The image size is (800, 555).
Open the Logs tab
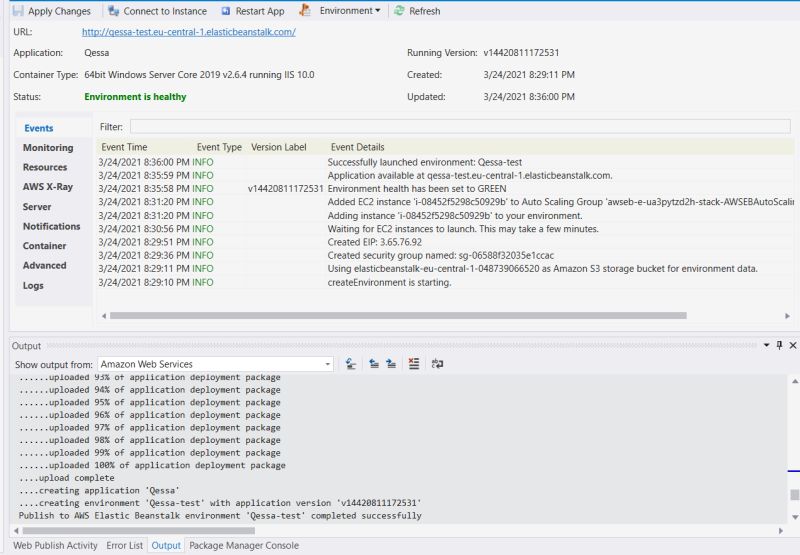coord(33,285)
